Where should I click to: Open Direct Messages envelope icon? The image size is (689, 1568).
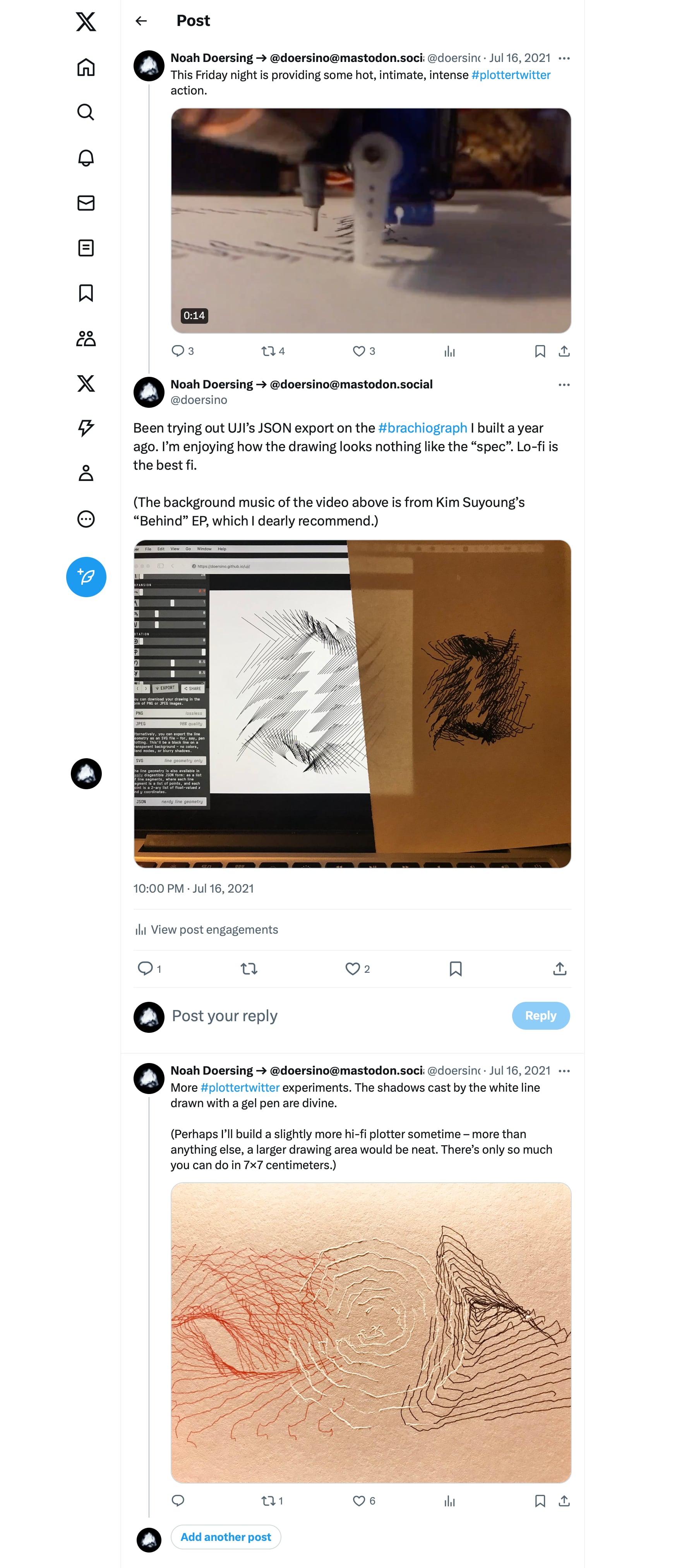pos(86,203)
